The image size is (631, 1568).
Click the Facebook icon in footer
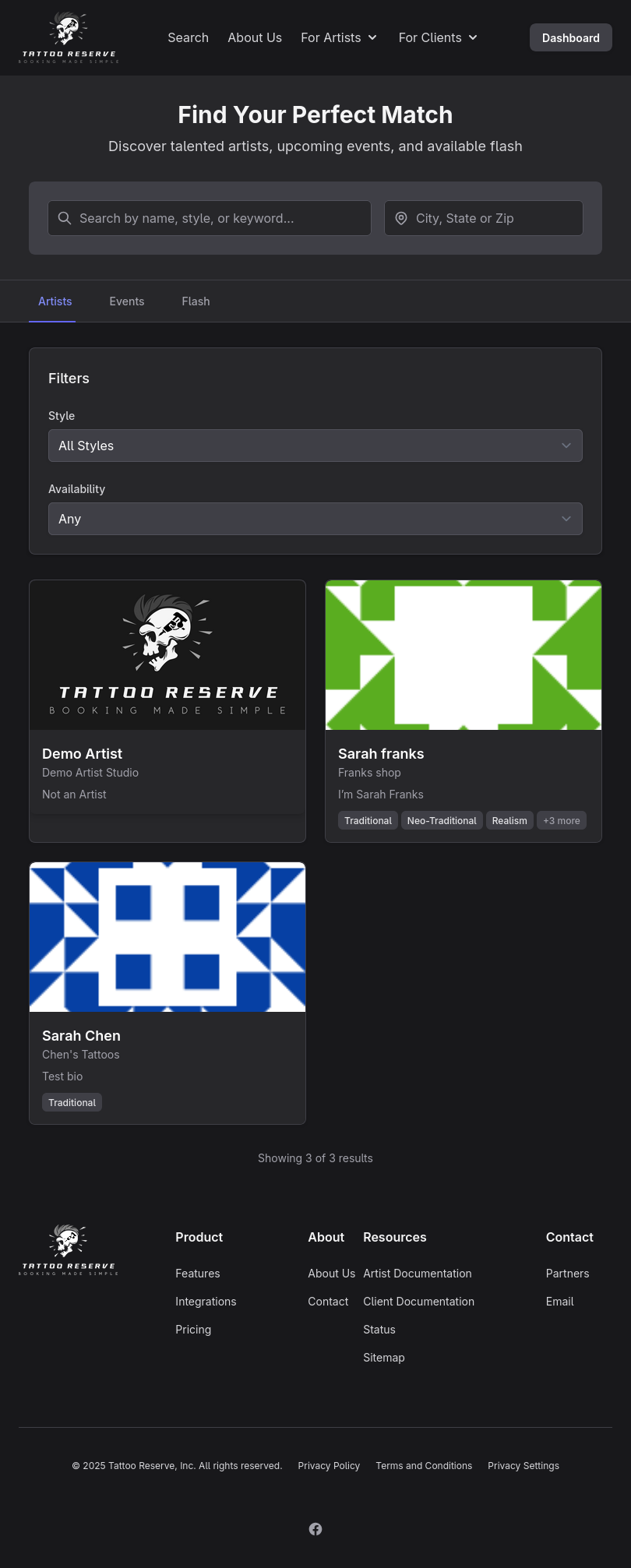pyautogui.click(x=315, y=1529)
